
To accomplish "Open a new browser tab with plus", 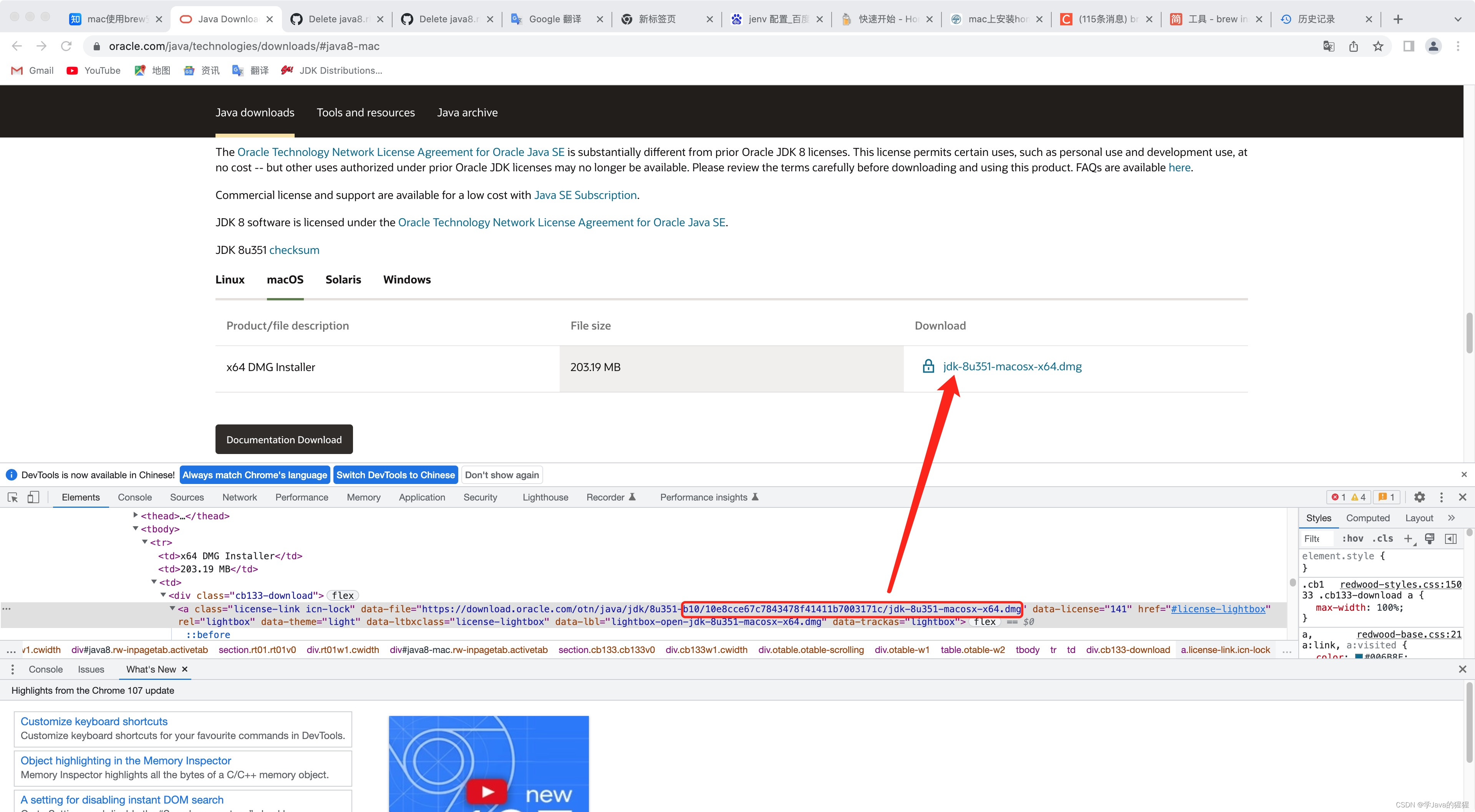I will tap(1398, 19).
